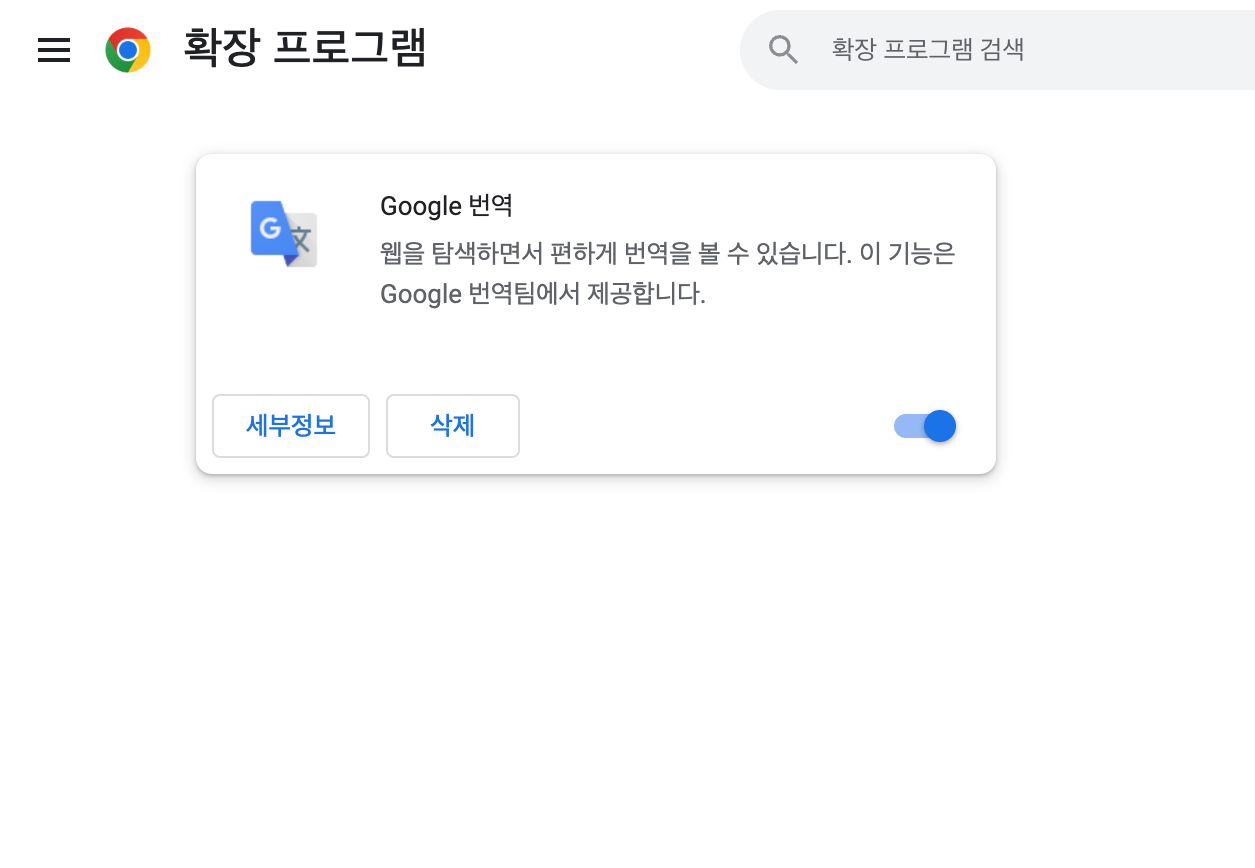1255x868 pixels.
Task: Click the blue G tile of the Translate logo
Action: pos(268,226)
